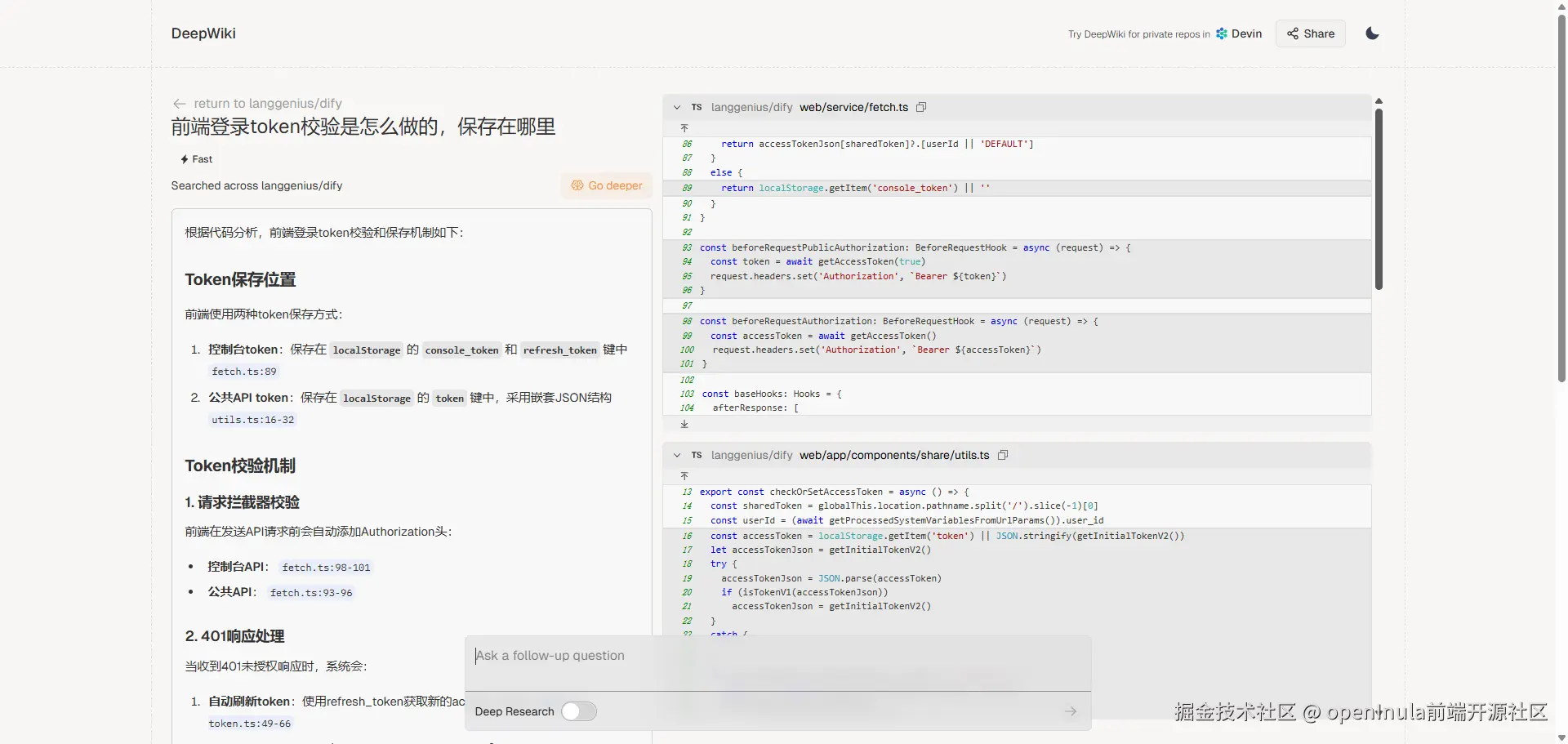1568x744 pixels.
Task: Click the Go deeper button
Action: click(606, 185)
